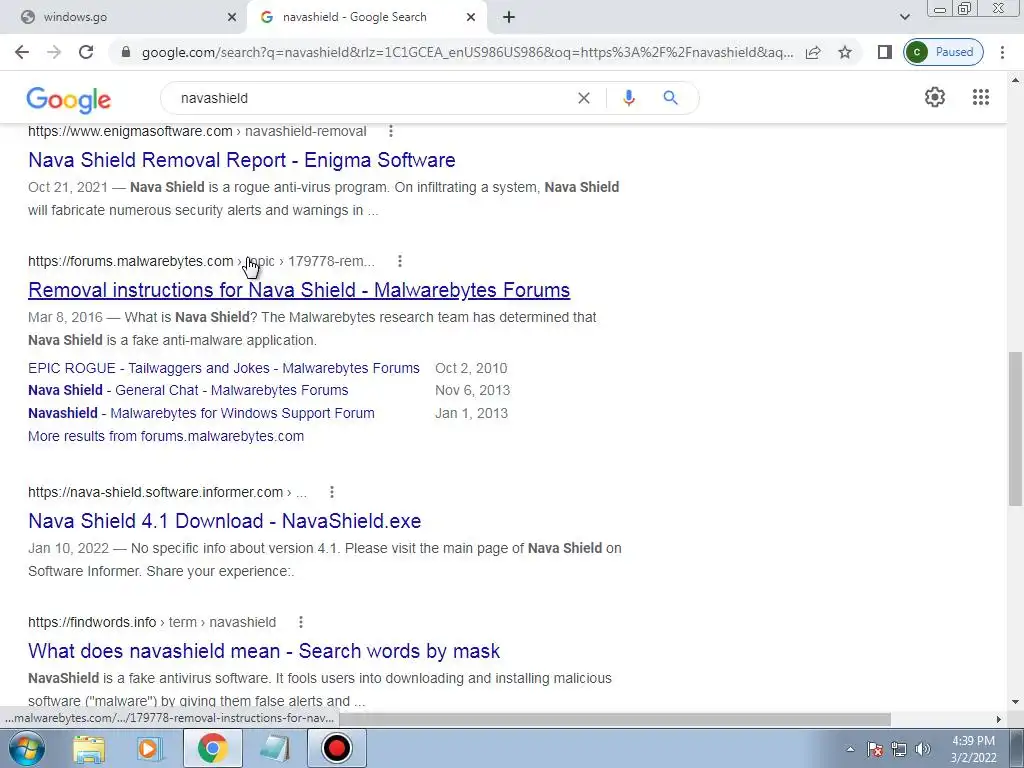Open Windows Explorer from taskbar

coord(89,748)
